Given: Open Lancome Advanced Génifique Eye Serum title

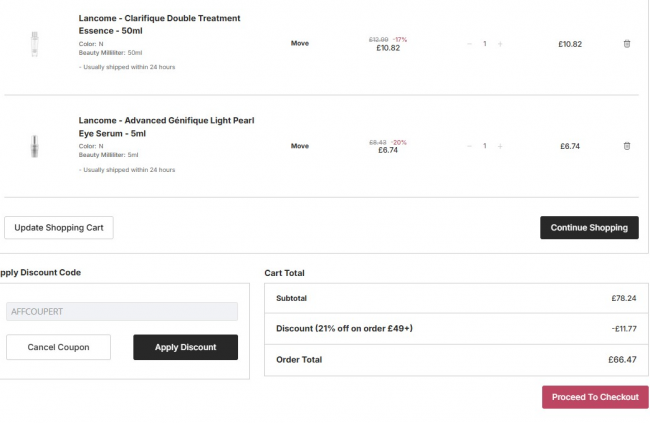Looking at the screenshot, I should click(166, 126).
